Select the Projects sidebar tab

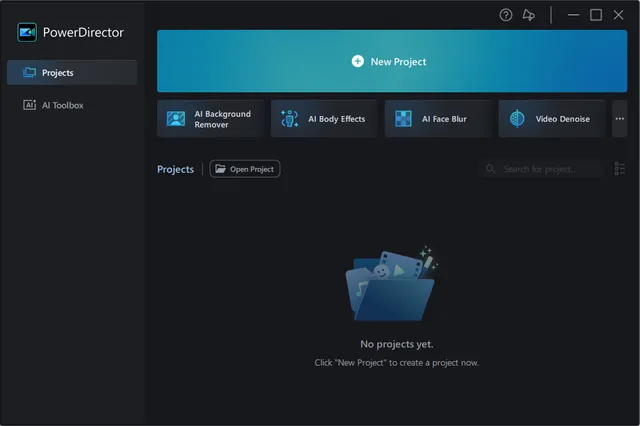point(71,73)
